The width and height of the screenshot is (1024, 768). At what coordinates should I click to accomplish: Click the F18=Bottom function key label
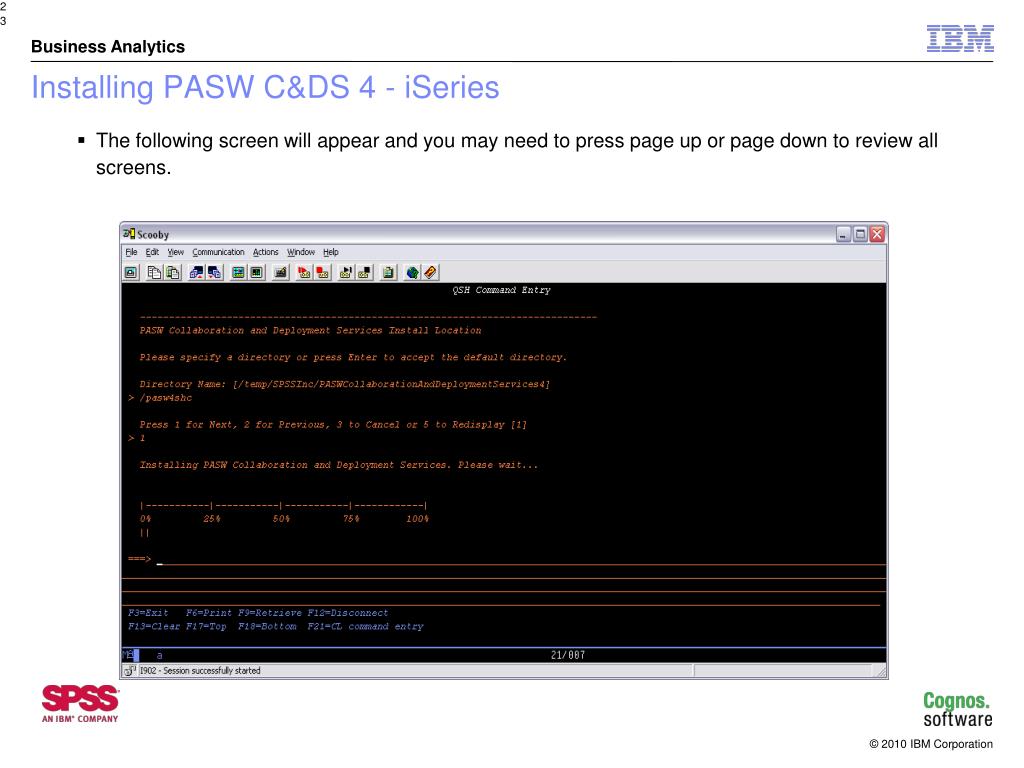[267, 626]
